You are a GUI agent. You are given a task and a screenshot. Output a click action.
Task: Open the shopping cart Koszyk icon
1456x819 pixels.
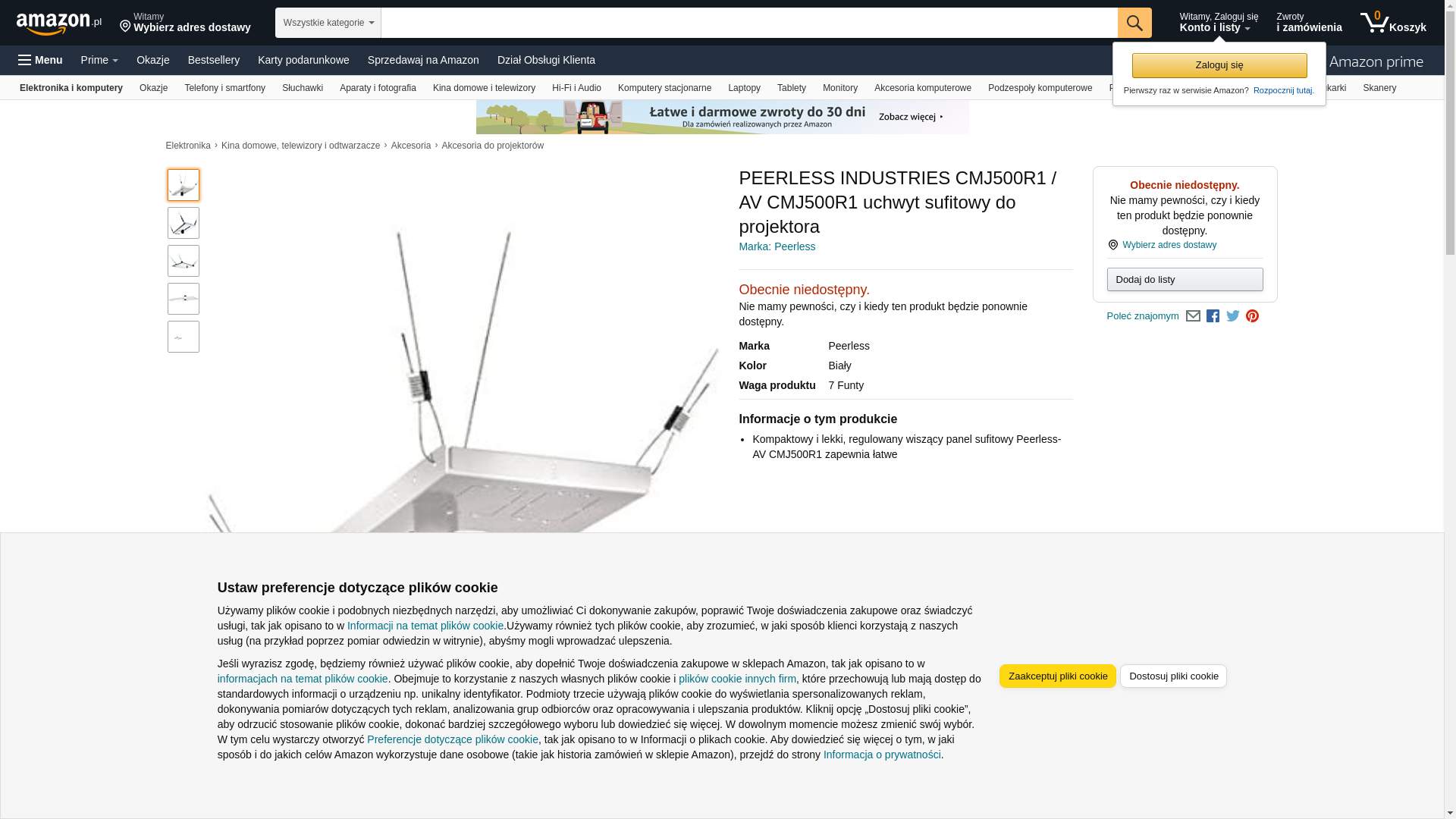pyautogui.click(x=1393, y=23)
